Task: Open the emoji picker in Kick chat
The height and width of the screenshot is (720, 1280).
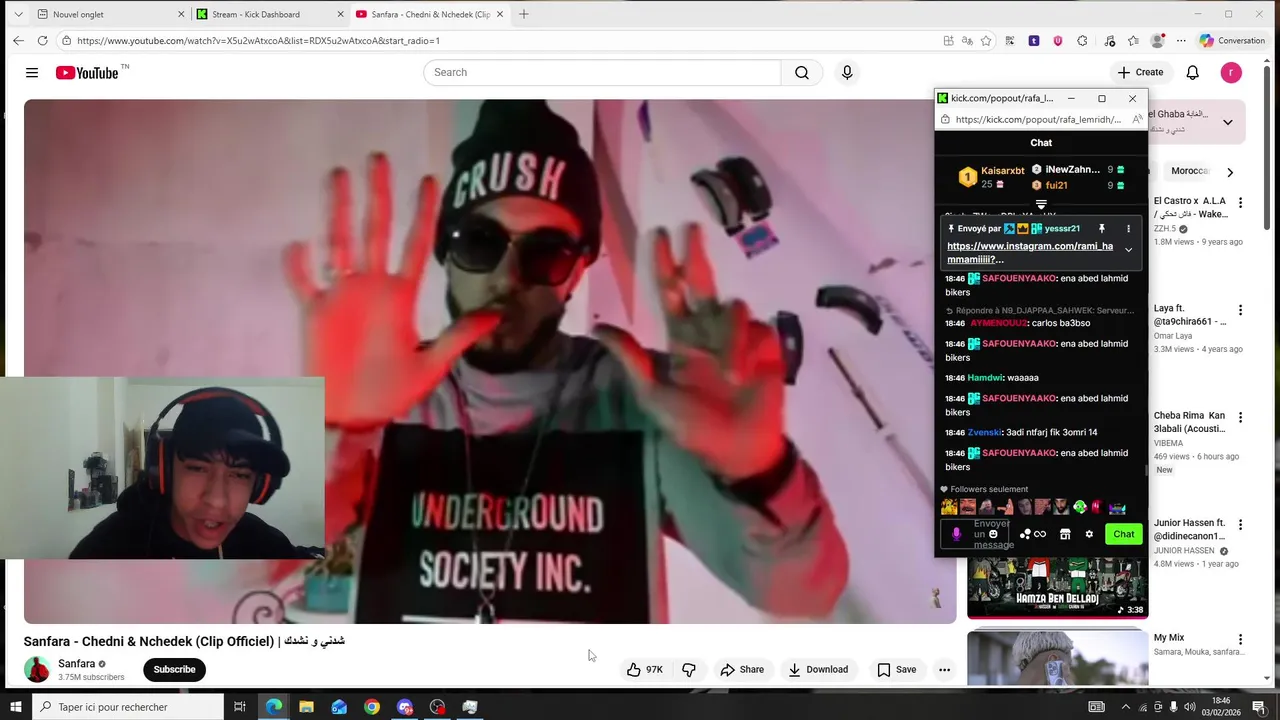Action: tap(993, 534)
